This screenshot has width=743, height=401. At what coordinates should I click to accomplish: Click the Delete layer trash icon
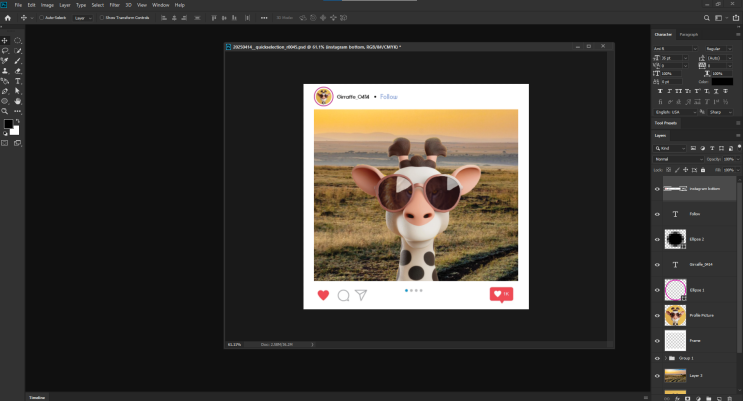[730, 399]
